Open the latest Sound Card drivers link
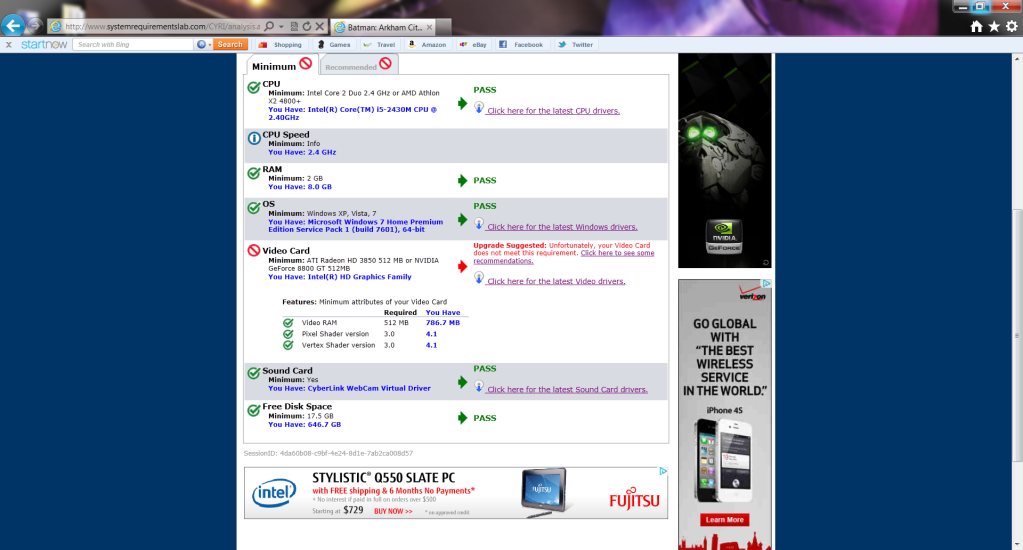1023x550 pixels. pos(567,390)
